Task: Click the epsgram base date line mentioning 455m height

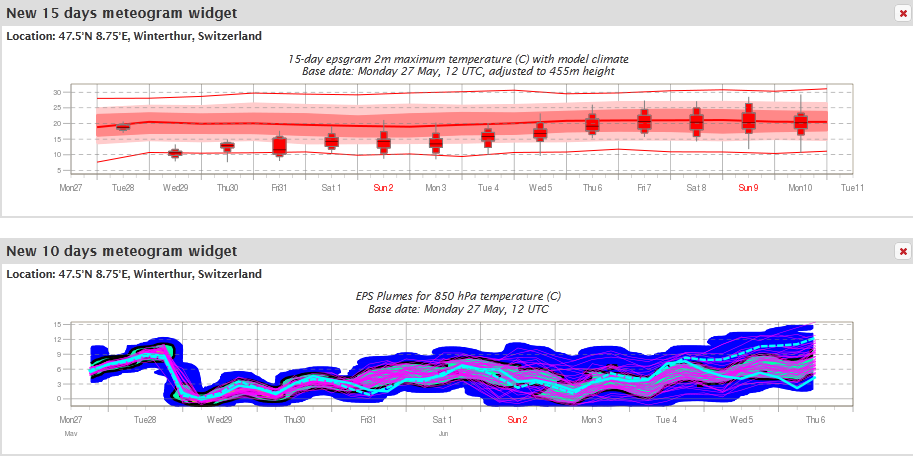Action: [x=458, y=72]
